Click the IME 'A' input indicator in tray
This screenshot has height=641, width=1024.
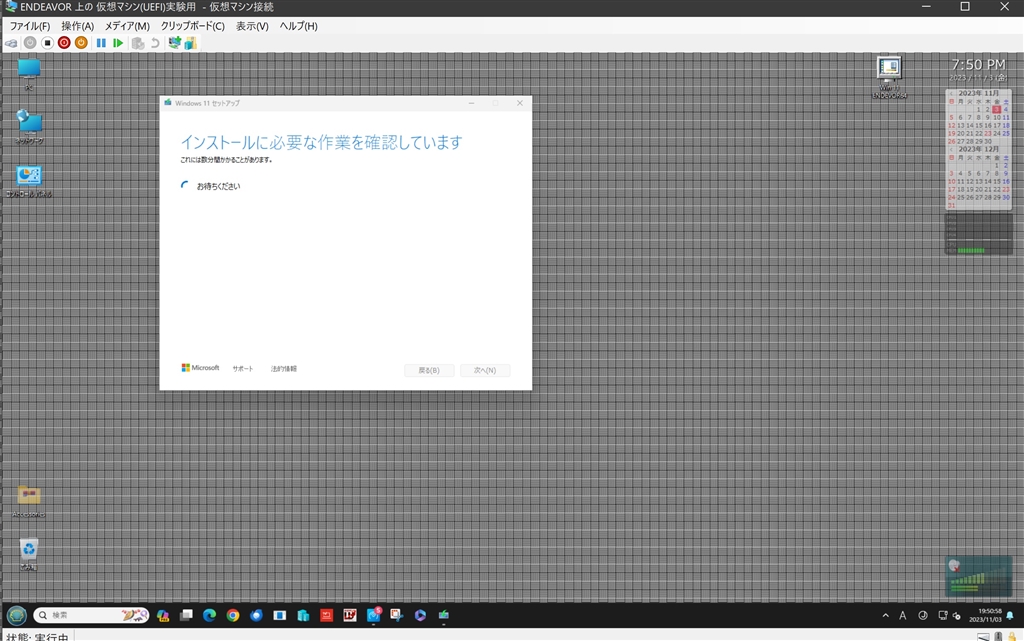click(x=903, y=615)
